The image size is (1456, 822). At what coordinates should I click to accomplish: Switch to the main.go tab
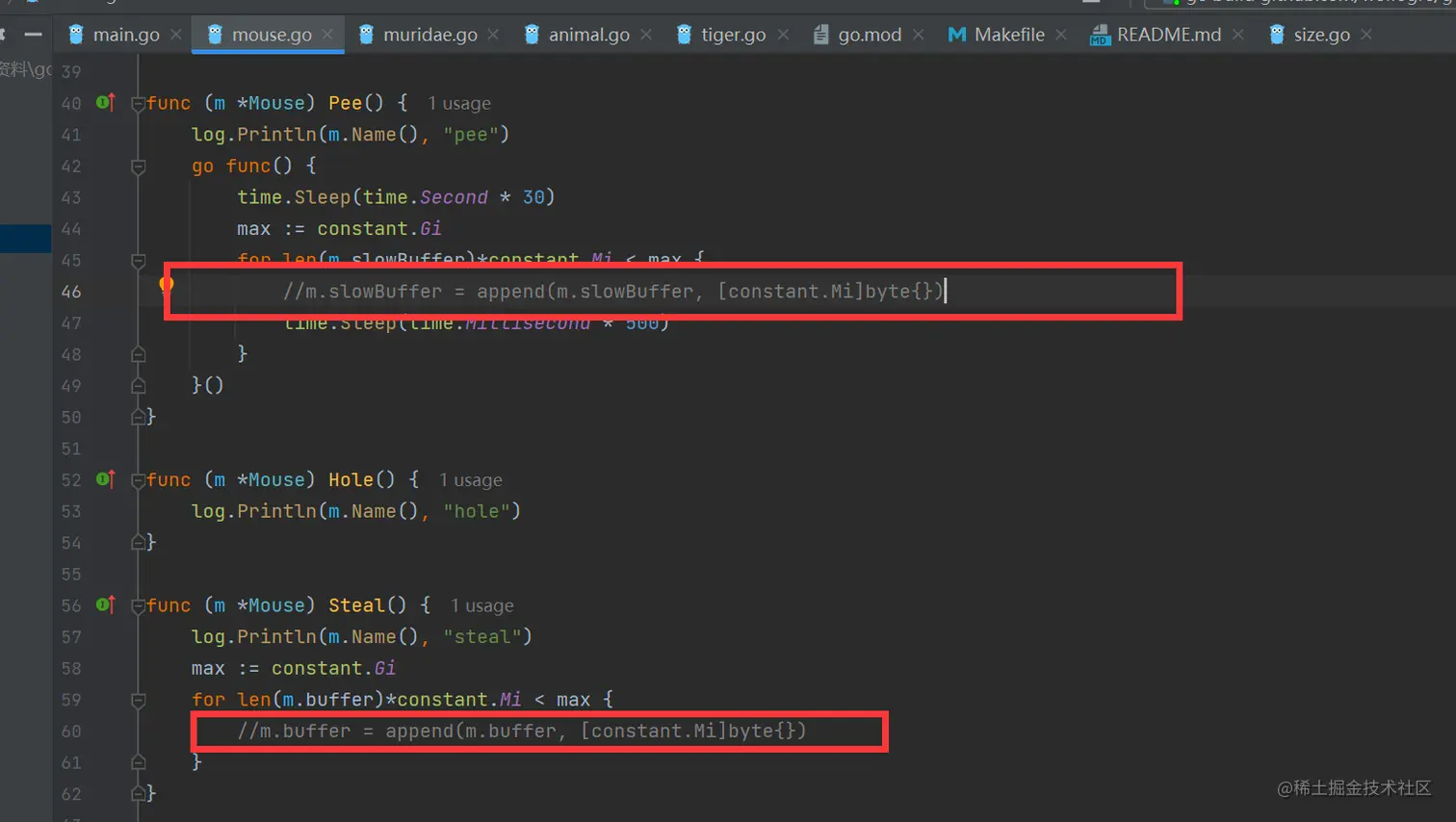(x=126, y=35)
